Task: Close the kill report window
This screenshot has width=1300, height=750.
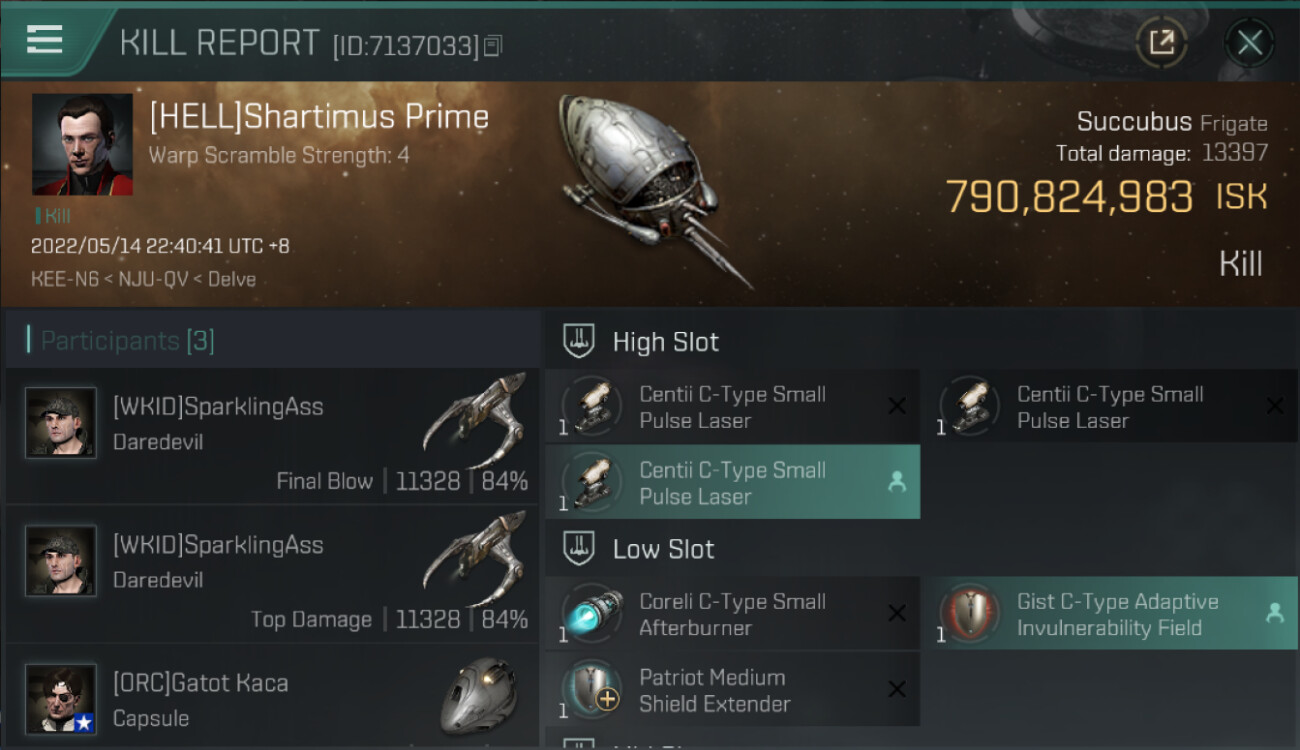Action: pos(1249,42)
